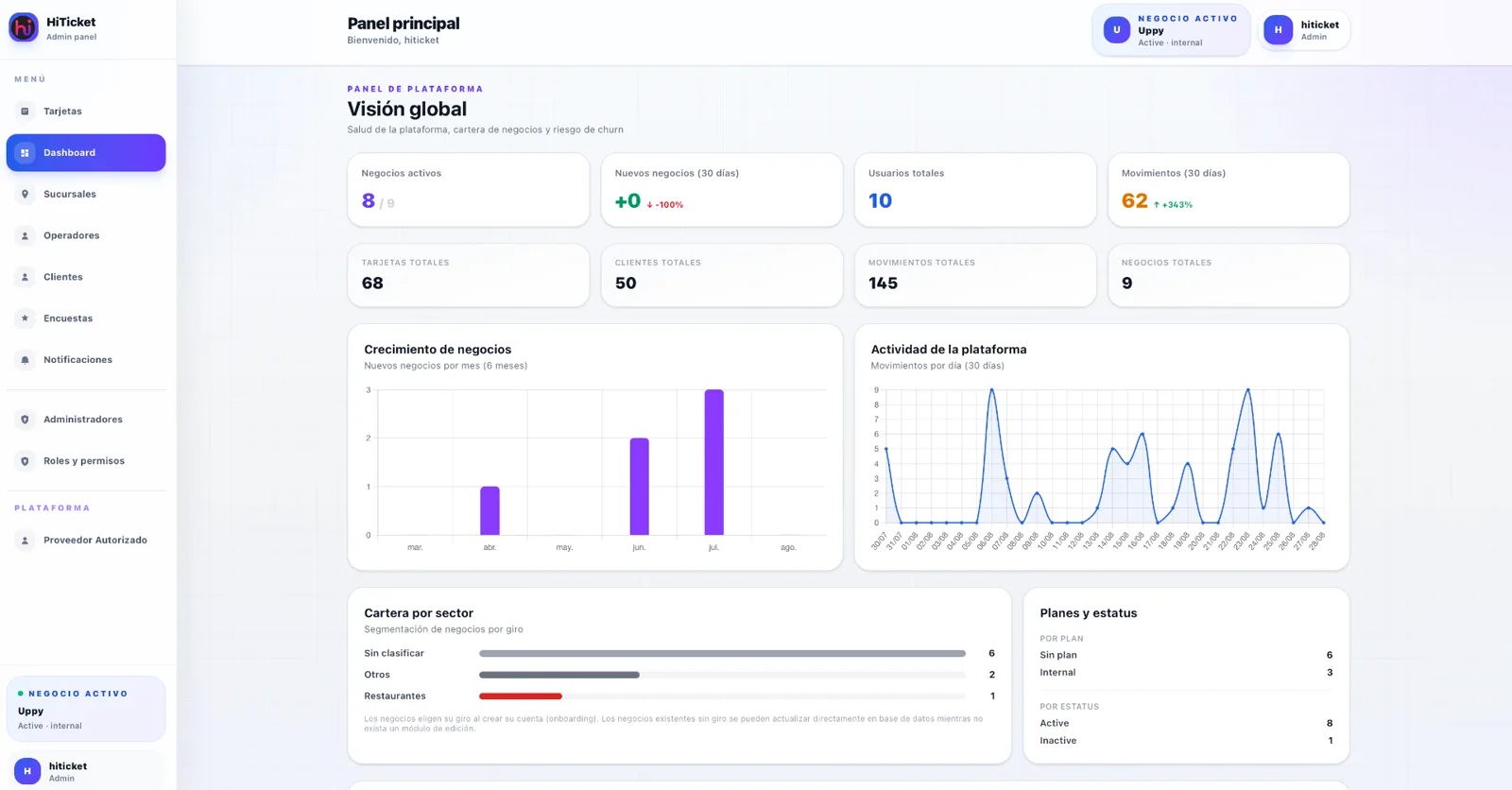Click the Proveedor Autorizado person icon
Viewport: 1512px width, 790px height.
[25, 541]
